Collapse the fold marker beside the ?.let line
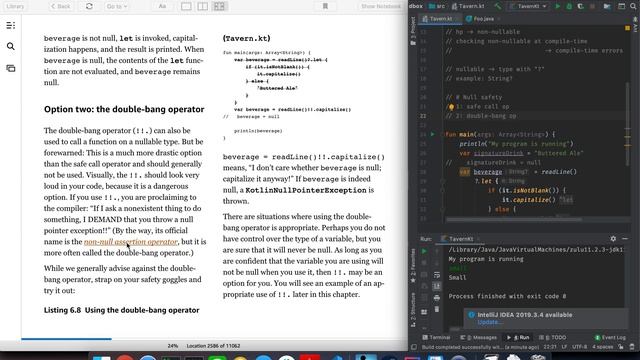The height and width of the screenshot is (360, 640). tap(442, 181)
